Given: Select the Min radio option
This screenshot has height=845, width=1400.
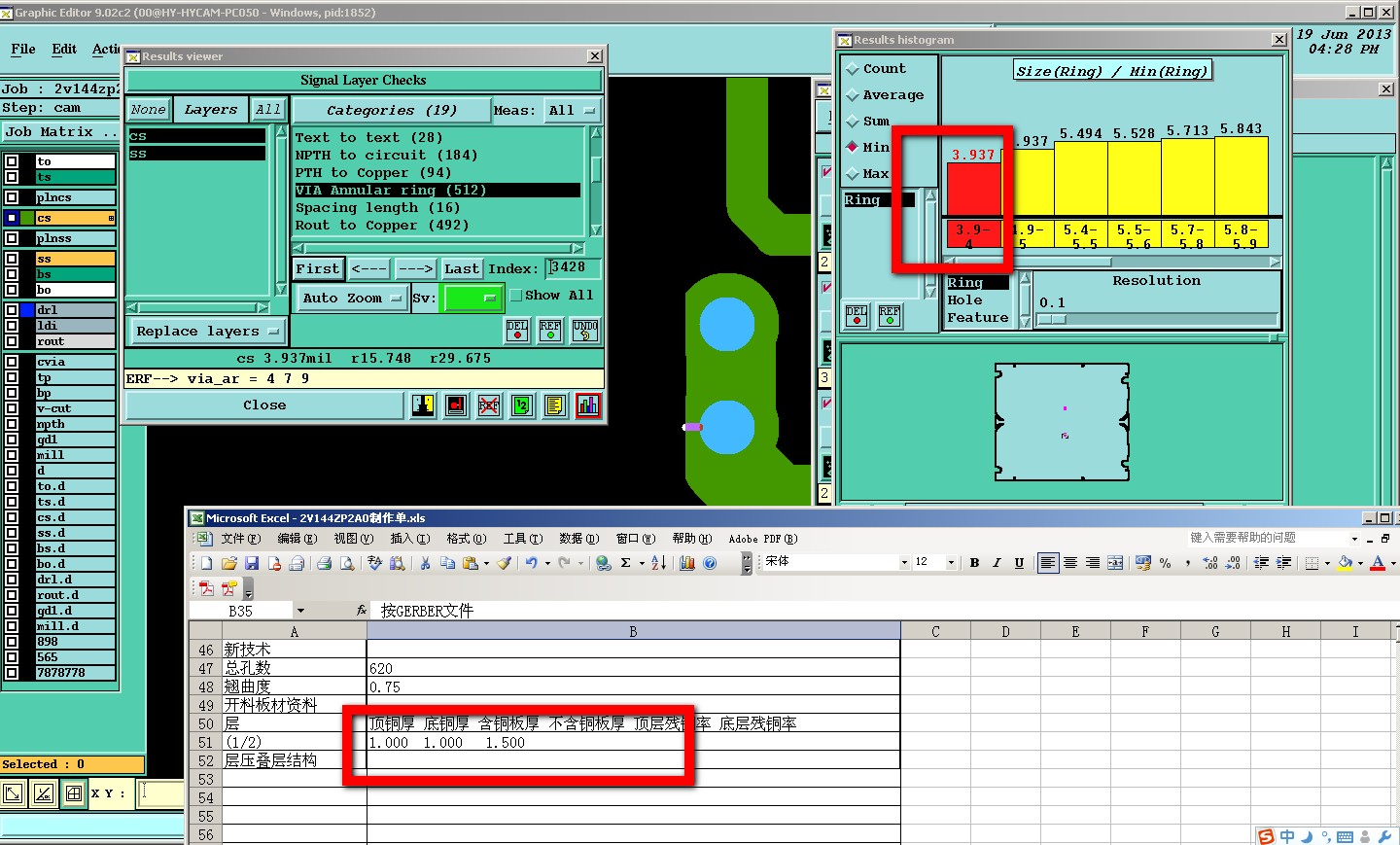Looking at the screenshot, I should click(x=853, y=148).
